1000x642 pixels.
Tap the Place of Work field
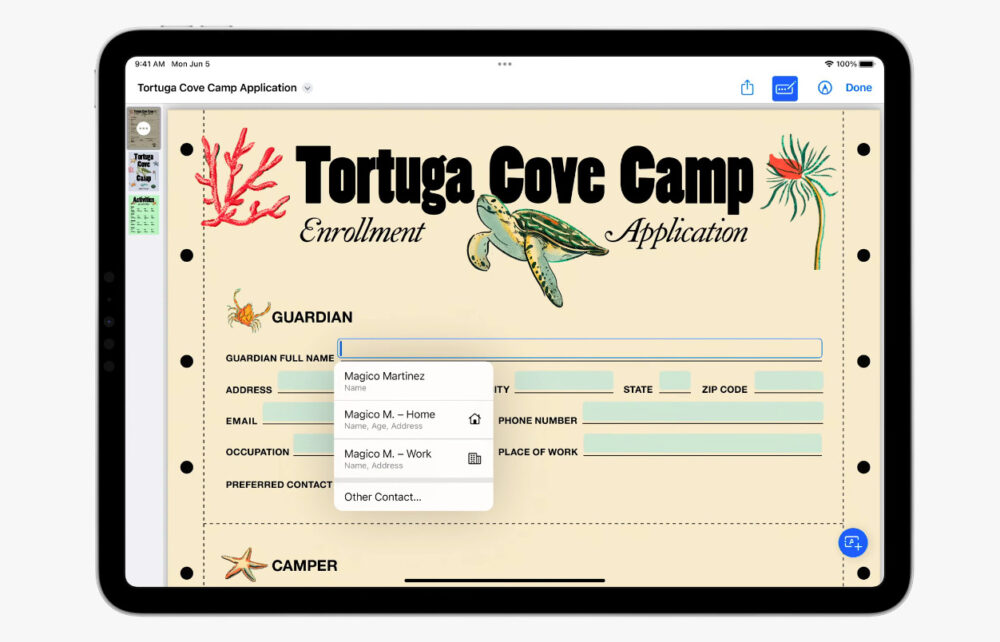coord(702,444)
